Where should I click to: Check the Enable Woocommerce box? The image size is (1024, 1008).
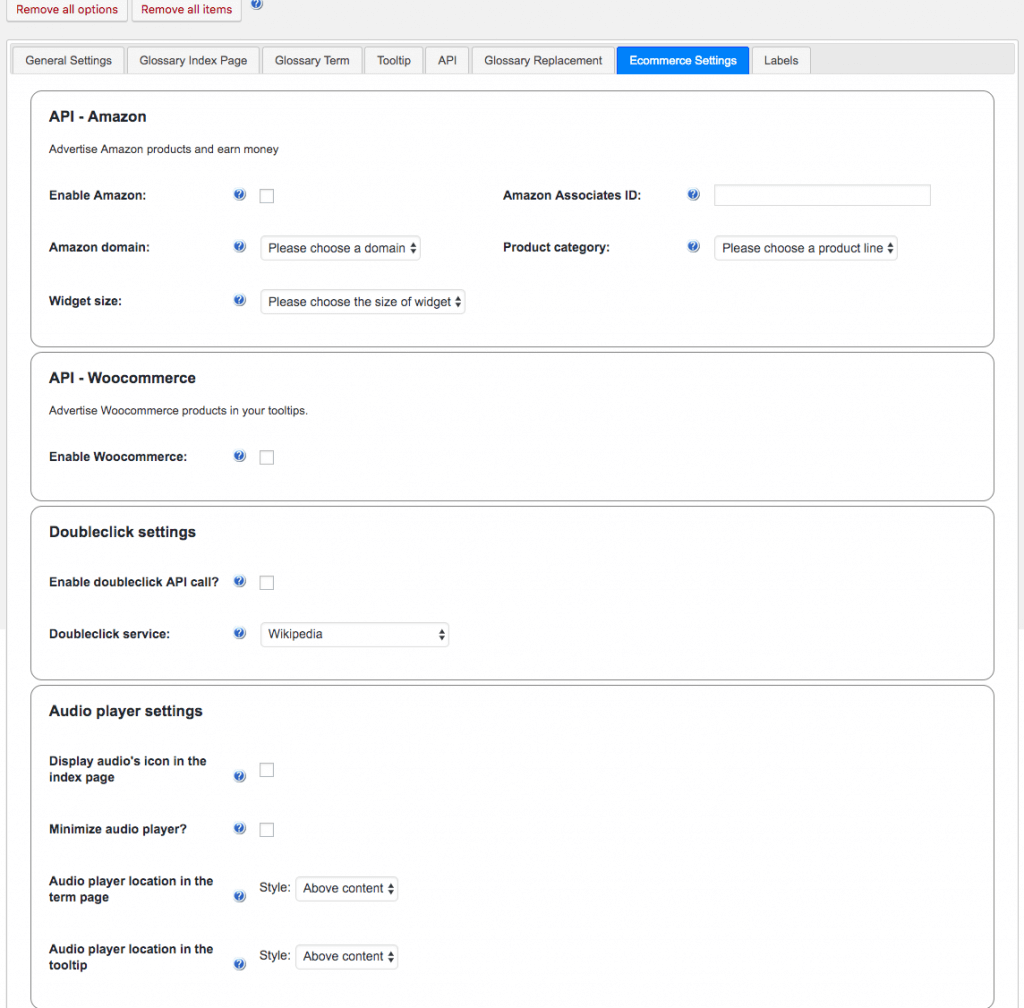[266, 457]
